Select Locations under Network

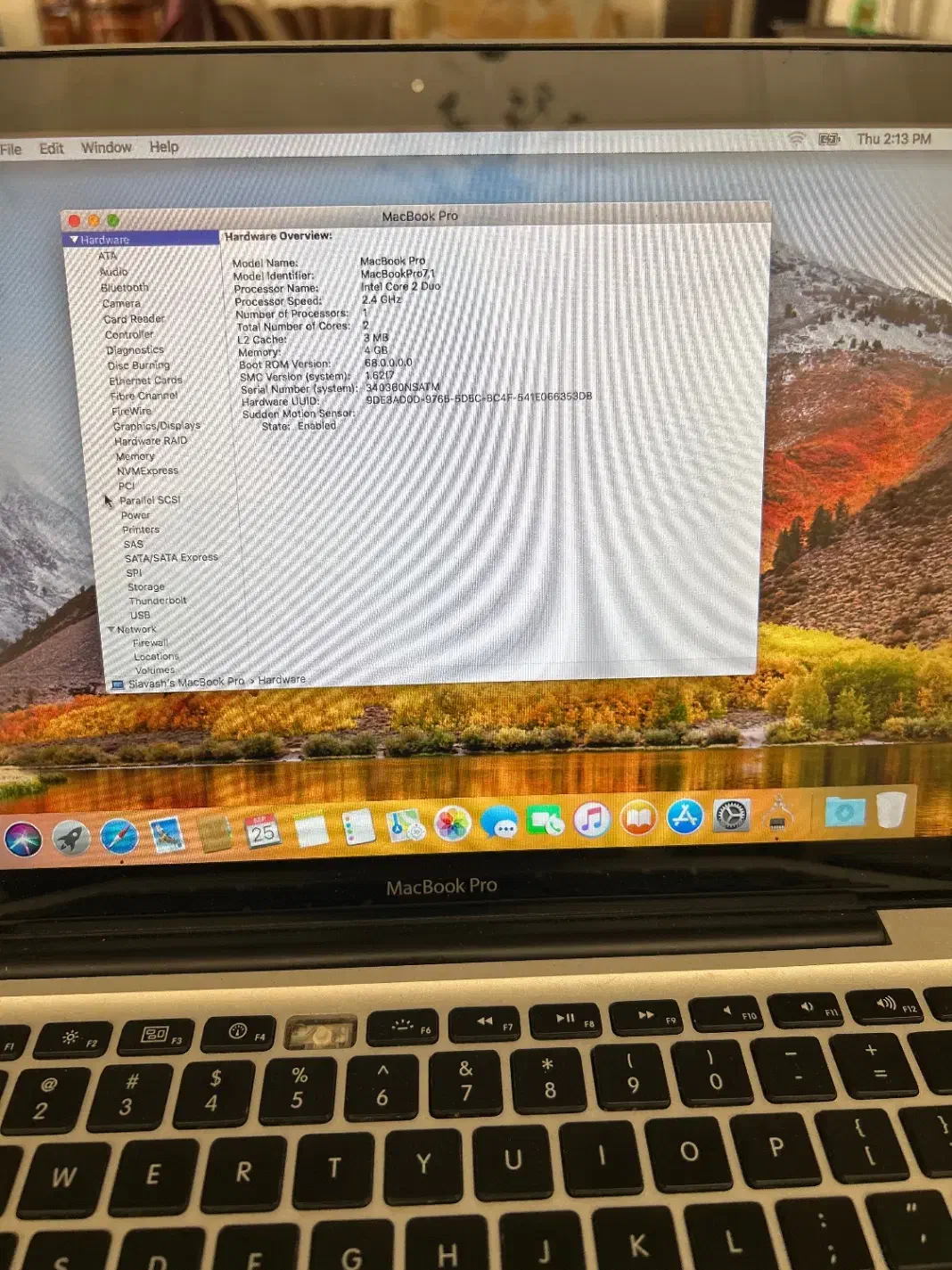(x=157, y=657)
